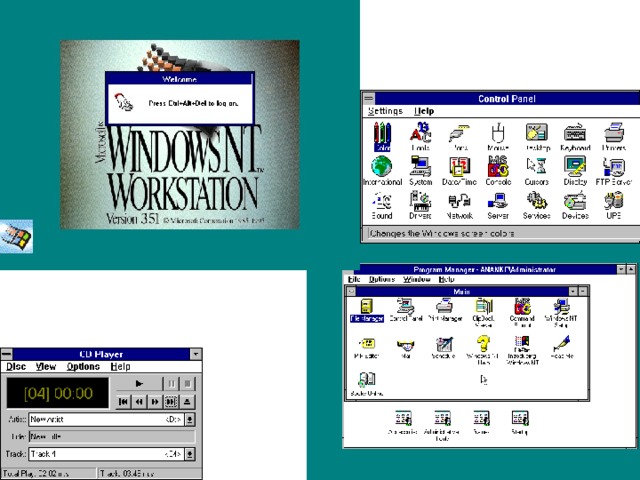Screen dimensions: 640x480
Task: Click the Eject button in CD Player
Action: tap(188, 401)
